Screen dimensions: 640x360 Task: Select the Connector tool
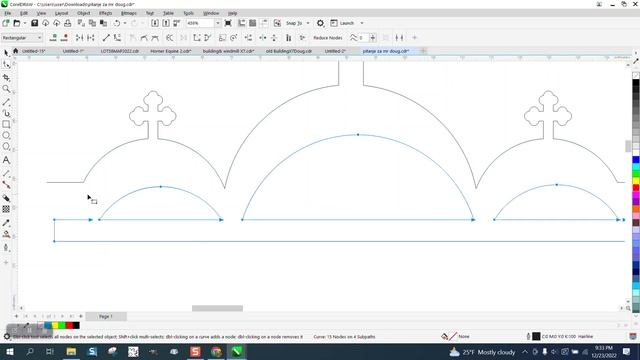click(6, 185)
